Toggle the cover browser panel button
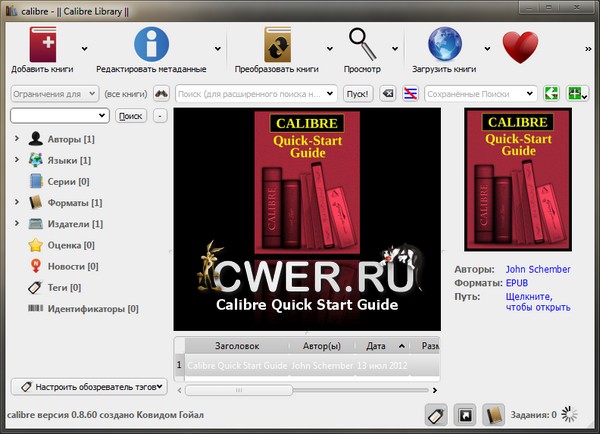Screen dimensions: 600x434 coord(465,415)
